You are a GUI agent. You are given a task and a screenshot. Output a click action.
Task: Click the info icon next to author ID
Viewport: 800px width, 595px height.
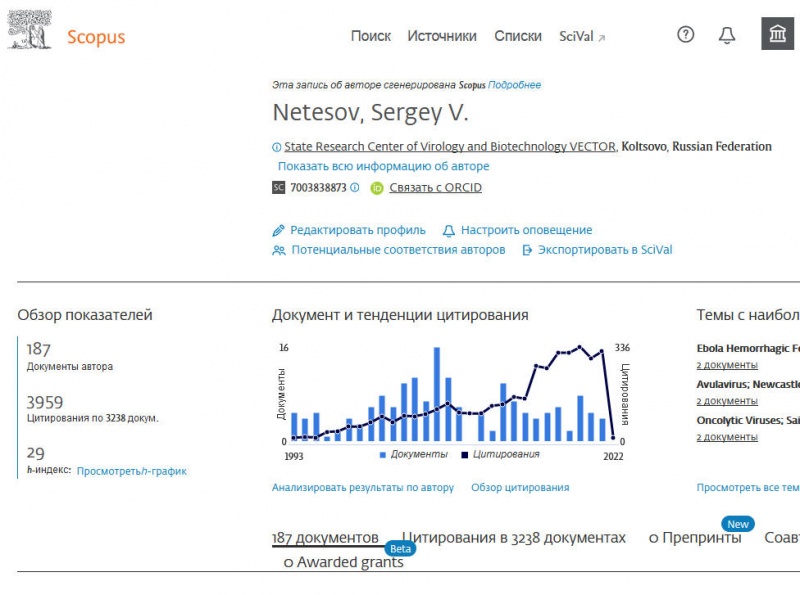point(354,187)
